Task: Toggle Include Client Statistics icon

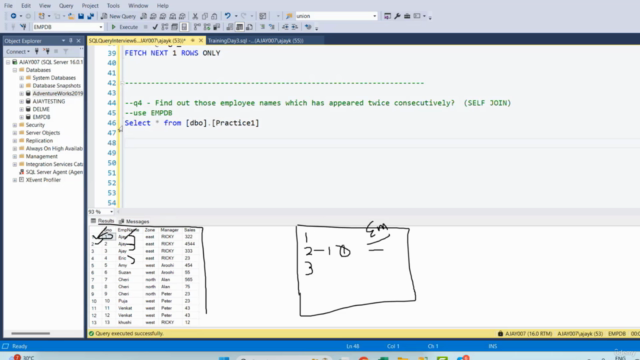Action: coord(217,27)
